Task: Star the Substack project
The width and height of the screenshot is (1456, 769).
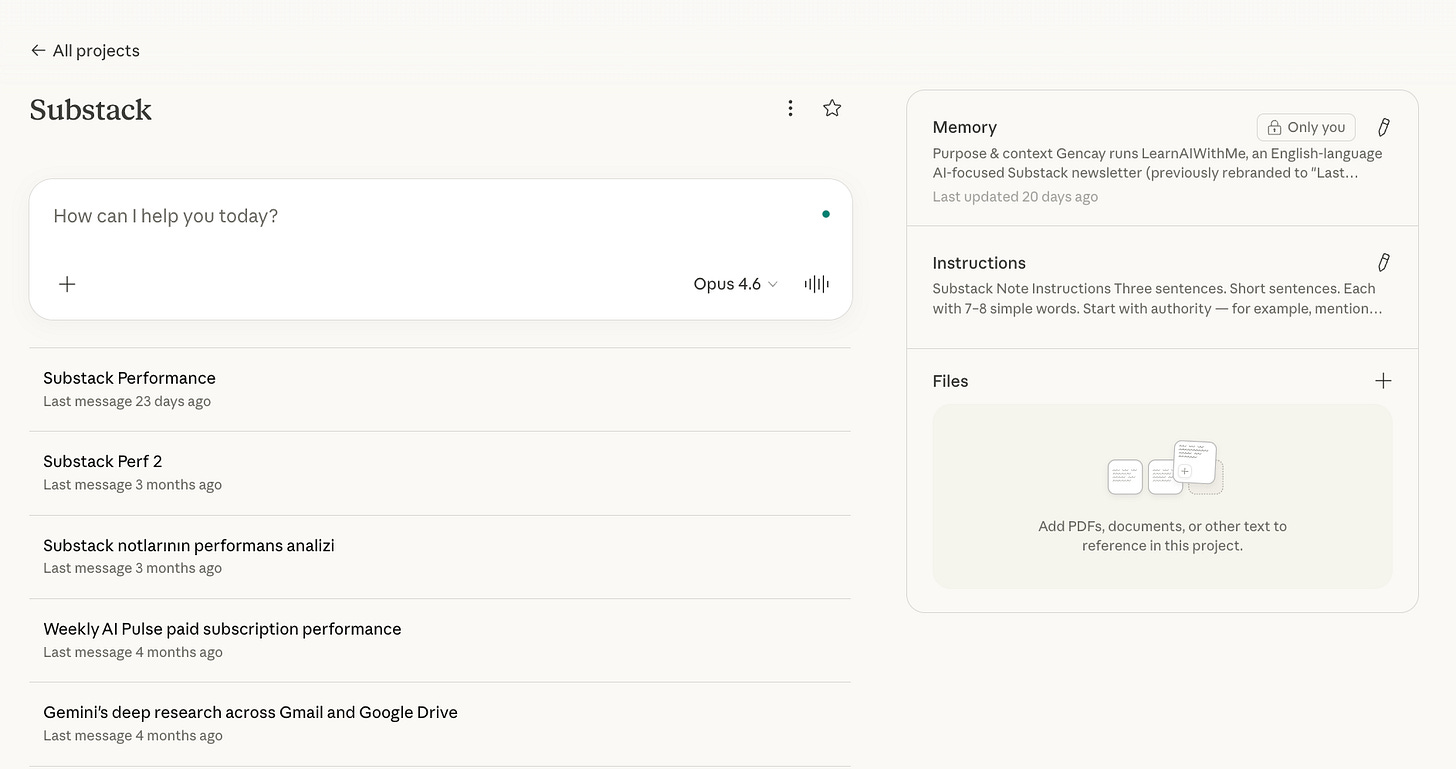Action: click(832, 108)
